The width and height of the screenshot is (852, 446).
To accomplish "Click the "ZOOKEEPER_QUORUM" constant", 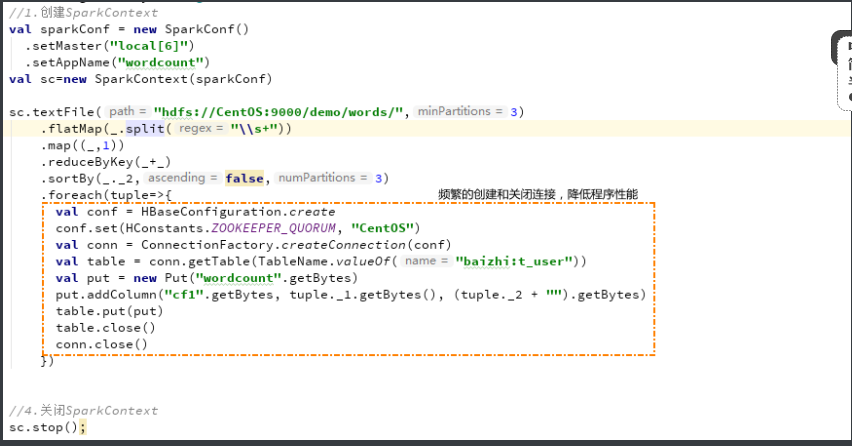I will [x=273, y=228].
